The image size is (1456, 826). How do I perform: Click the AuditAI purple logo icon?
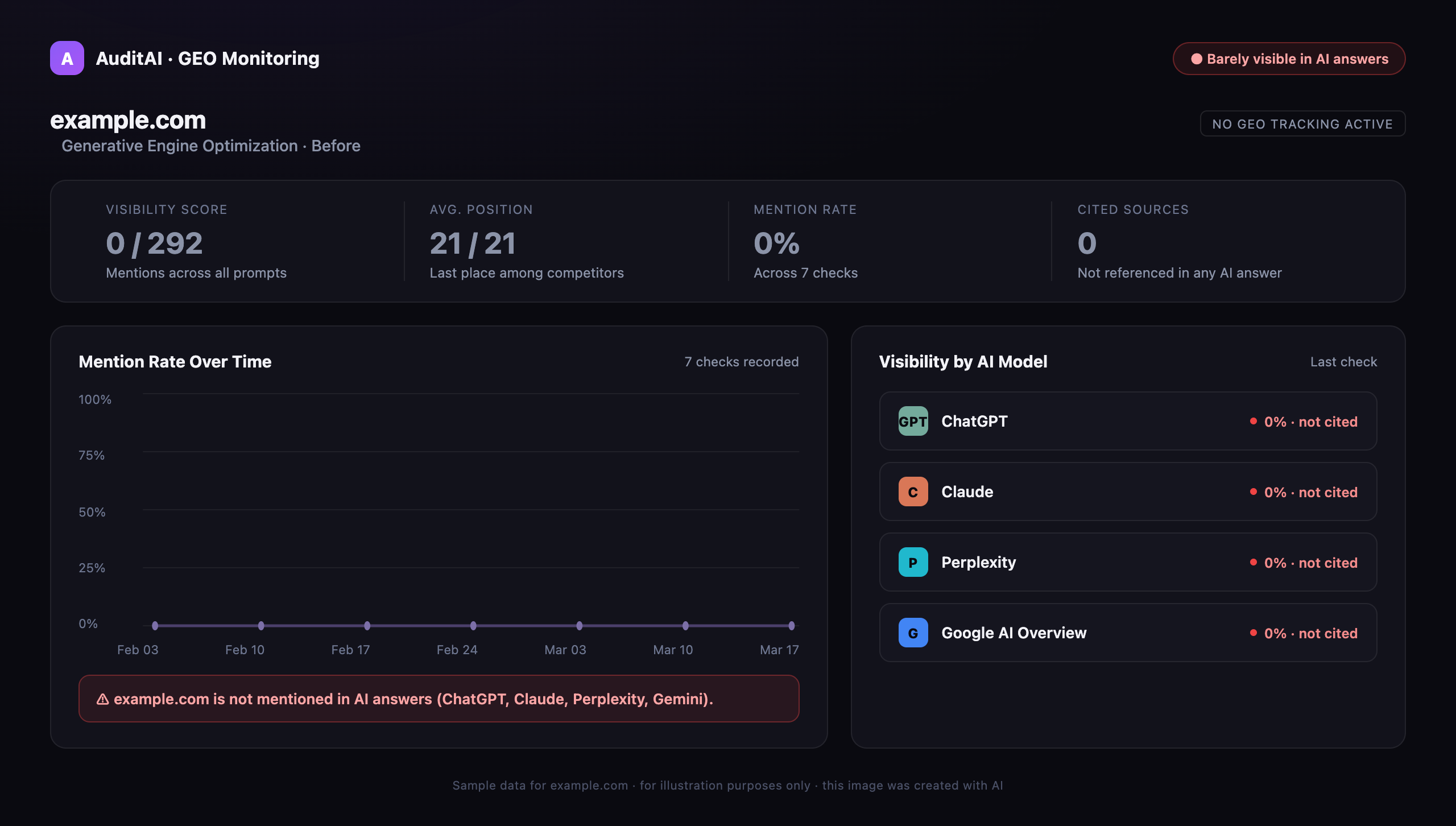coord(67,58)
